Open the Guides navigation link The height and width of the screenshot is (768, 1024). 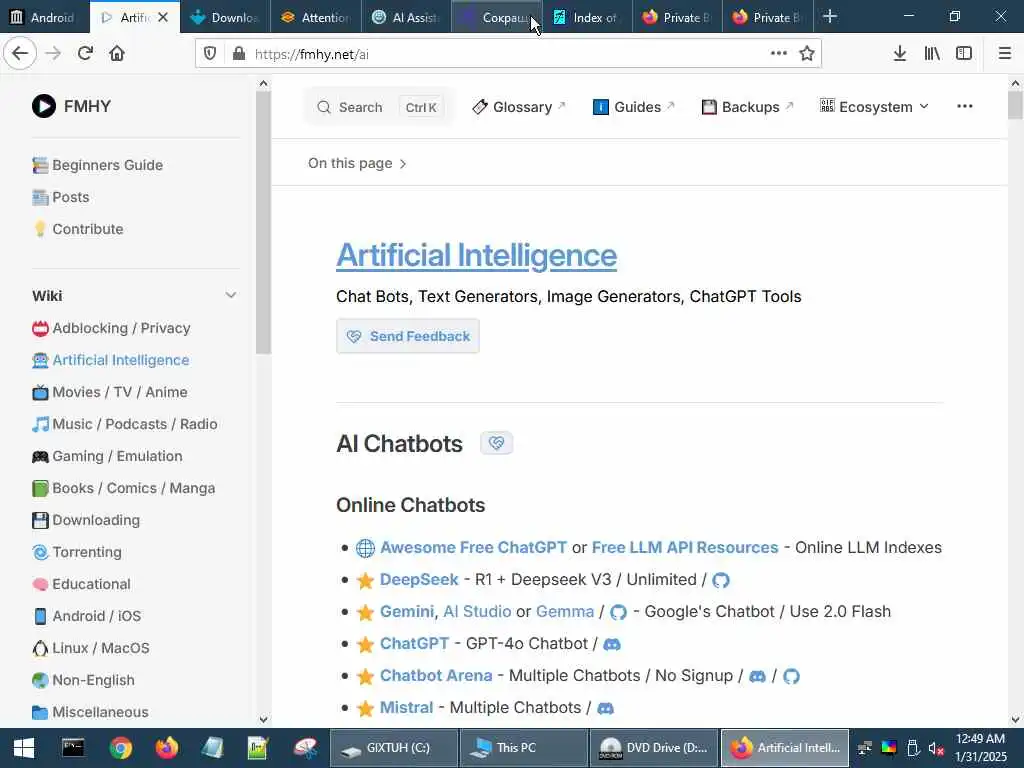click(633, 106)
